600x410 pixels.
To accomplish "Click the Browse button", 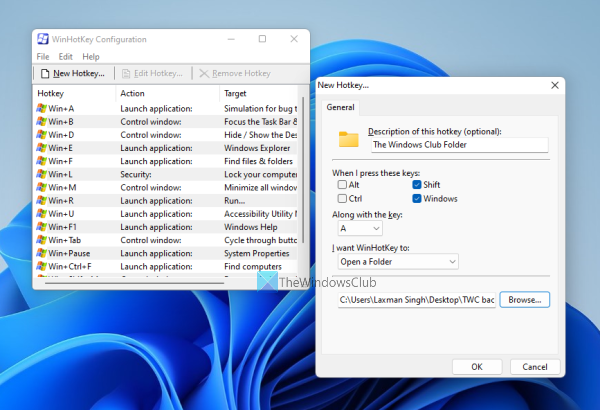I will [x=524, y=299].
